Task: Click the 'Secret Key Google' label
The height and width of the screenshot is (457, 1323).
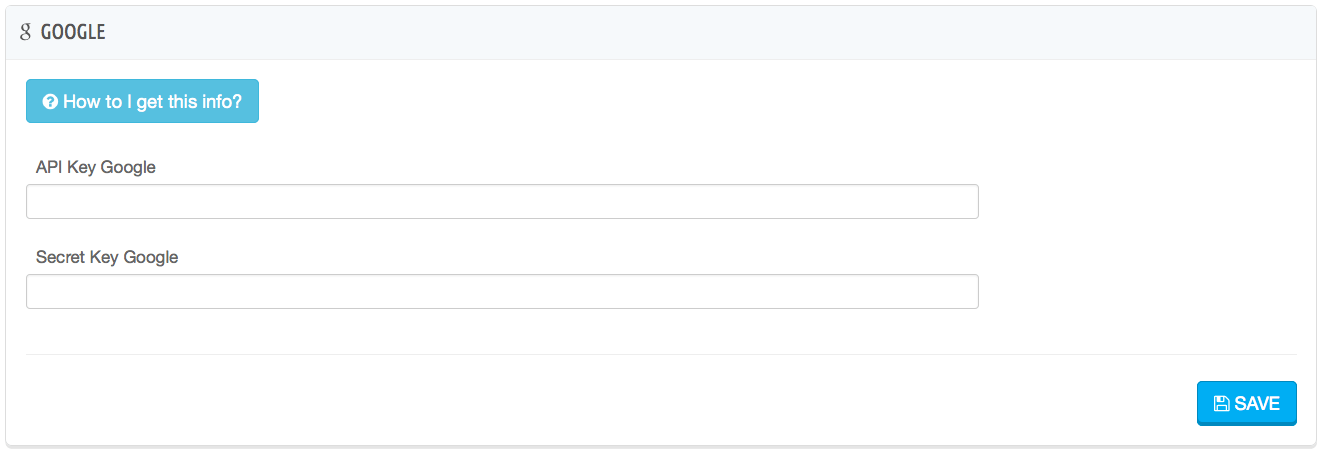Action: click(107, 257)
